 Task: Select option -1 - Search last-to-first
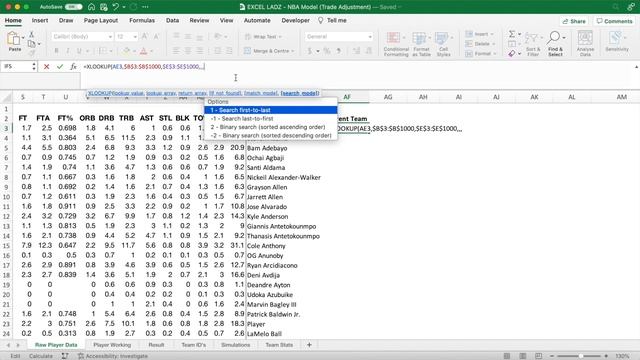[x=271, y=119]
